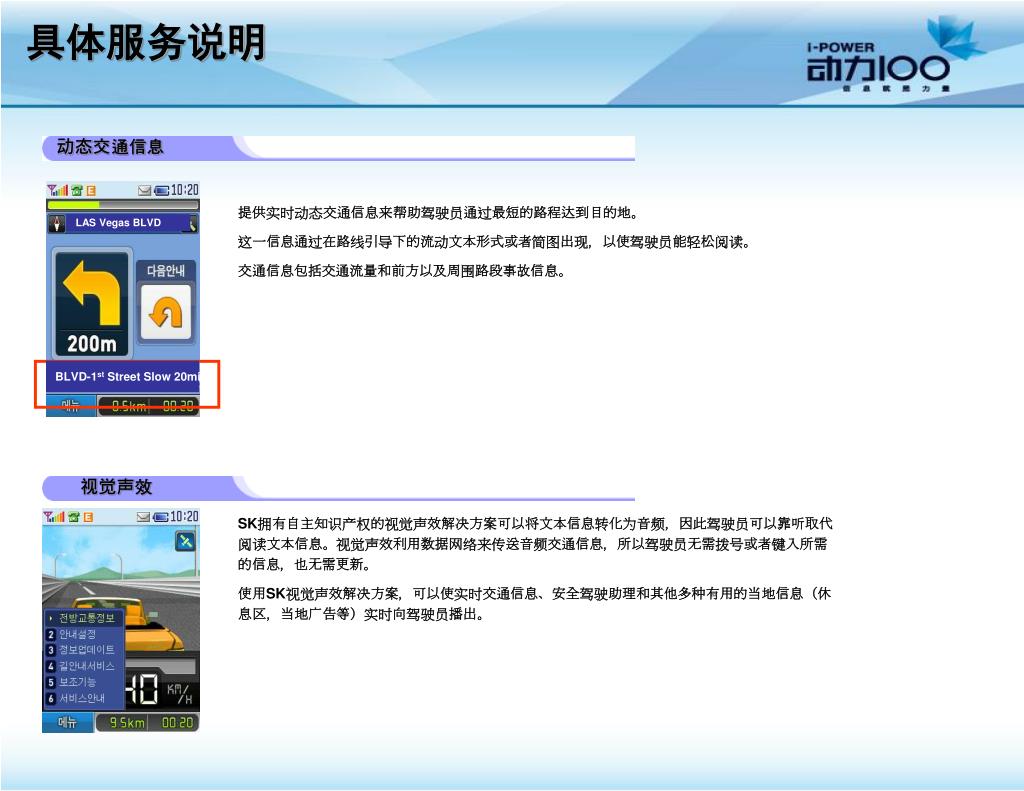This screenshot has width=1024, height=791.
Task: Click the U-turn icon under 다음안내
Action: point(166,312)
